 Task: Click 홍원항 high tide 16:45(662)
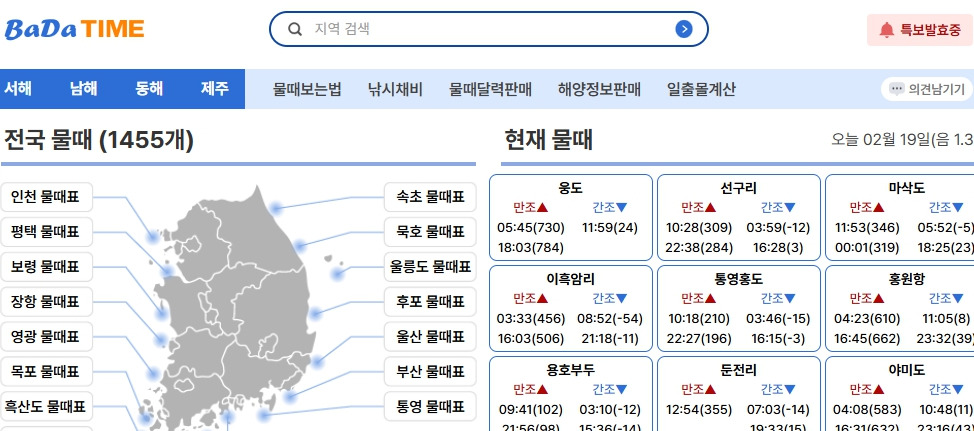click(x=868, y=339)
